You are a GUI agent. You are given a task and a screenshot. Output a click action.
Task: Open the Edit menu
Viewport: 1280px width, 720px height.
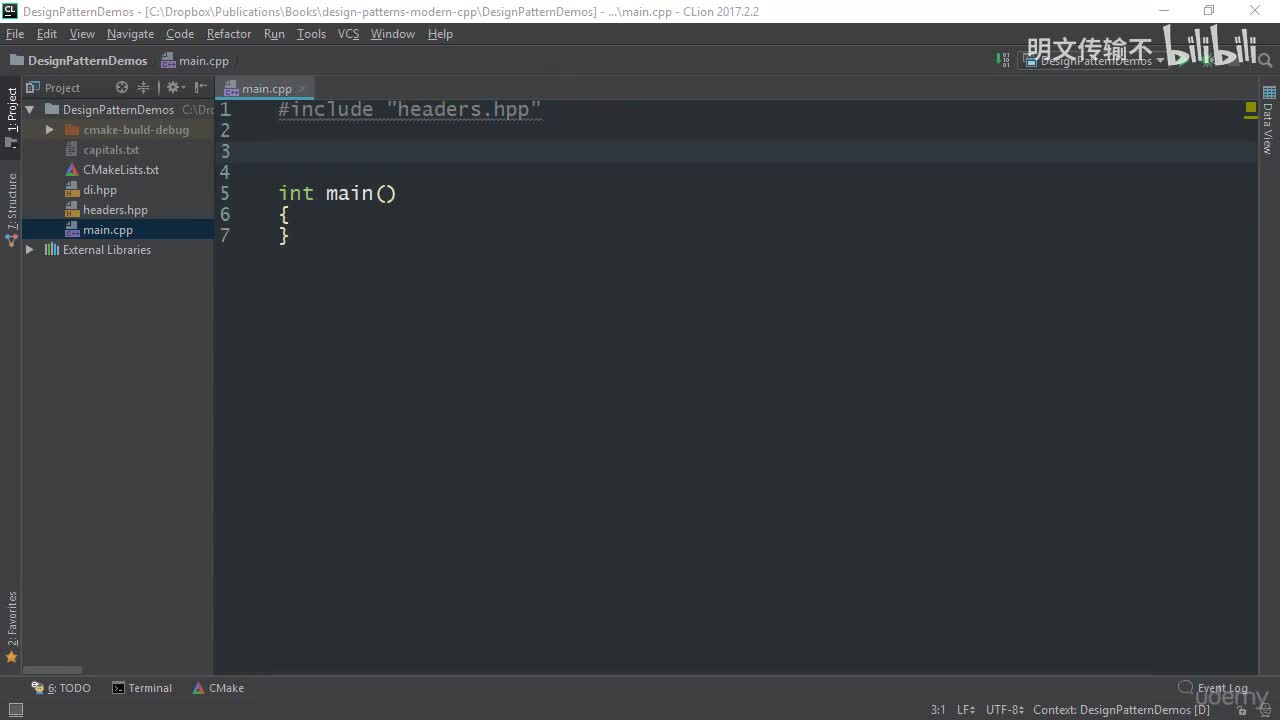[x=47, y=34]
